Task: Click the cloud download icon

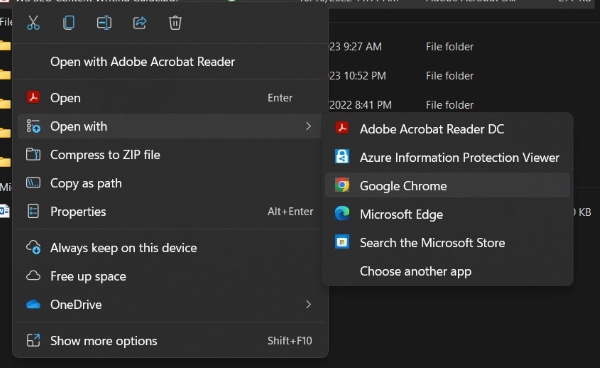Action: click(x=33, y=247)
